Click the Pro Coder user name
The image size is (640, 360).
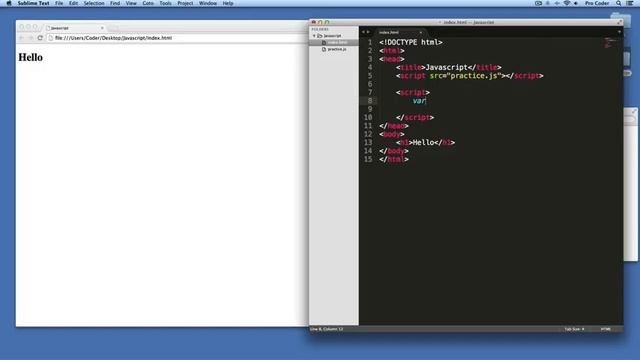point(597,3)
